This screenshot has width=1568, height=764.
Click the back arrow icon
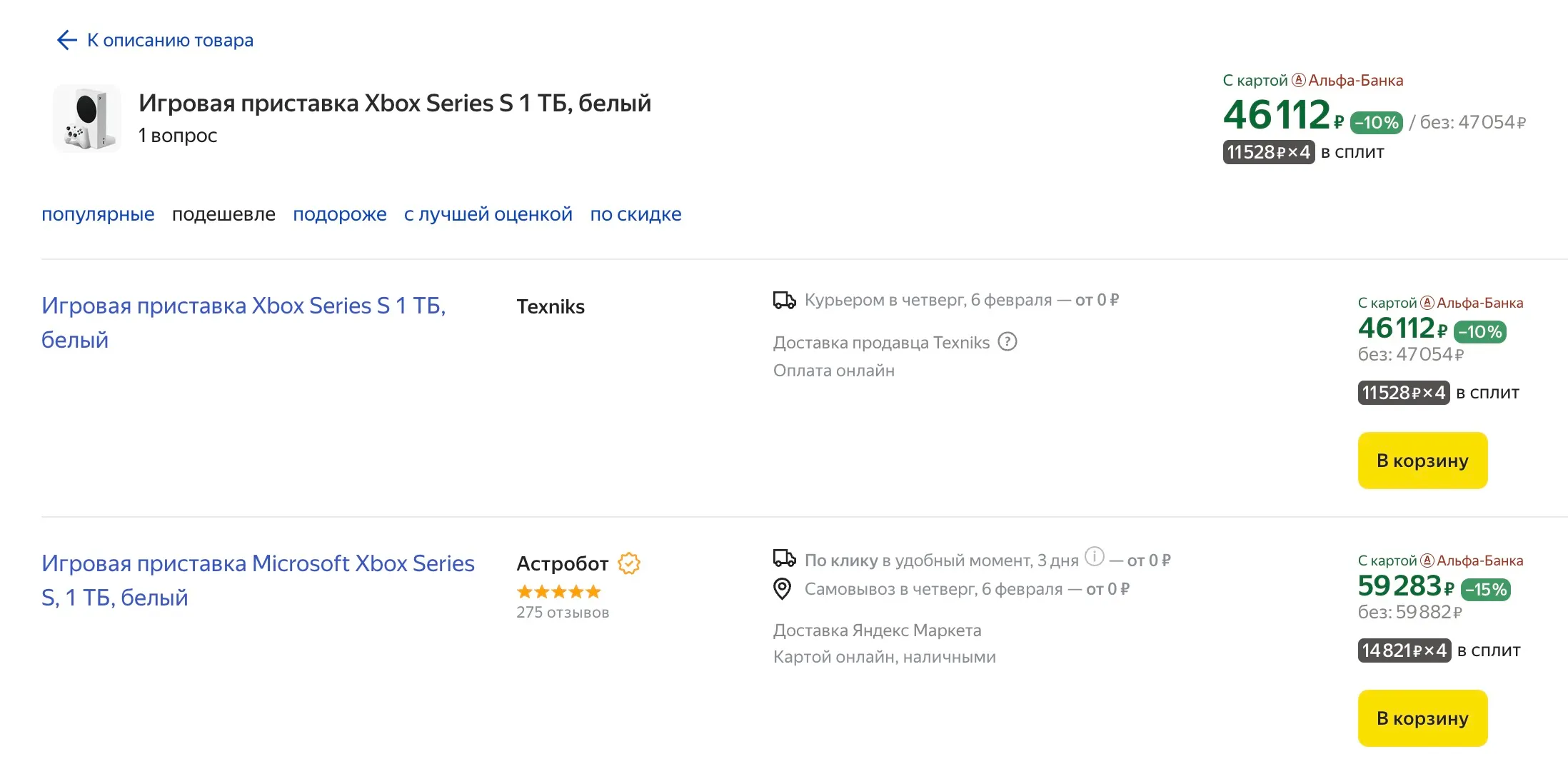67,40
